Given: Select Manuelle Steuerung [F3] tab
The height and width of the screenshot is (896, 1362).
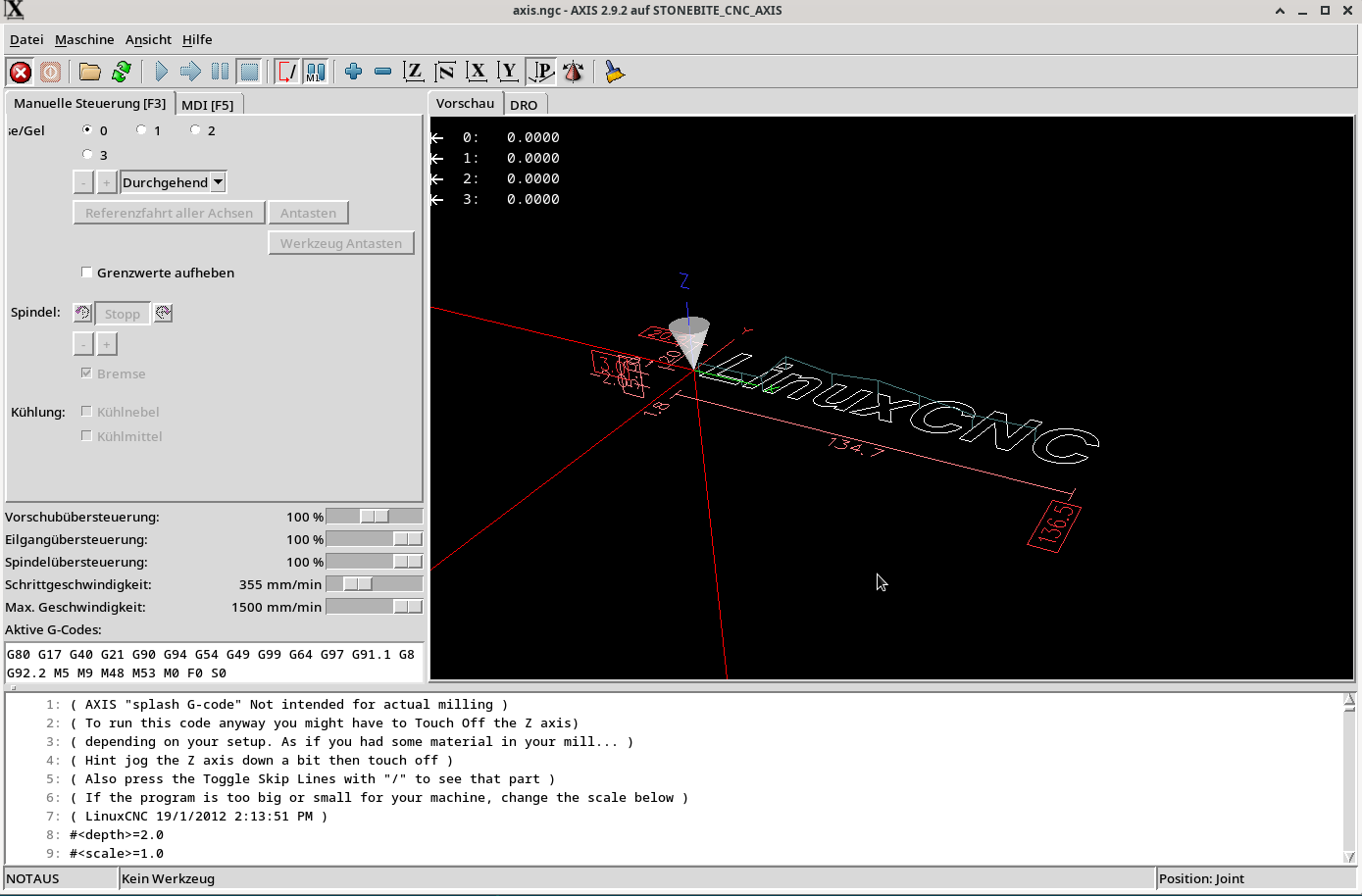Looking at the screenshot, I should (x=89, y=103).
